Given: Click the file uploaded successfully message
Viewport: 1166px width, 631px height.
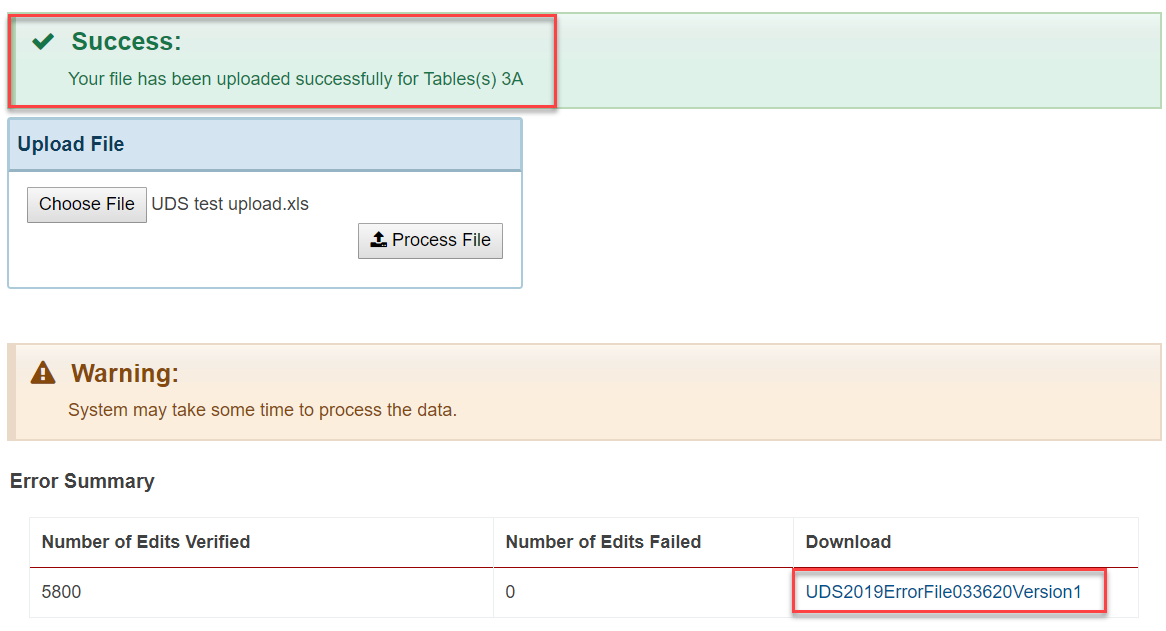Looking at the screenshot, I should coord(295,79).
